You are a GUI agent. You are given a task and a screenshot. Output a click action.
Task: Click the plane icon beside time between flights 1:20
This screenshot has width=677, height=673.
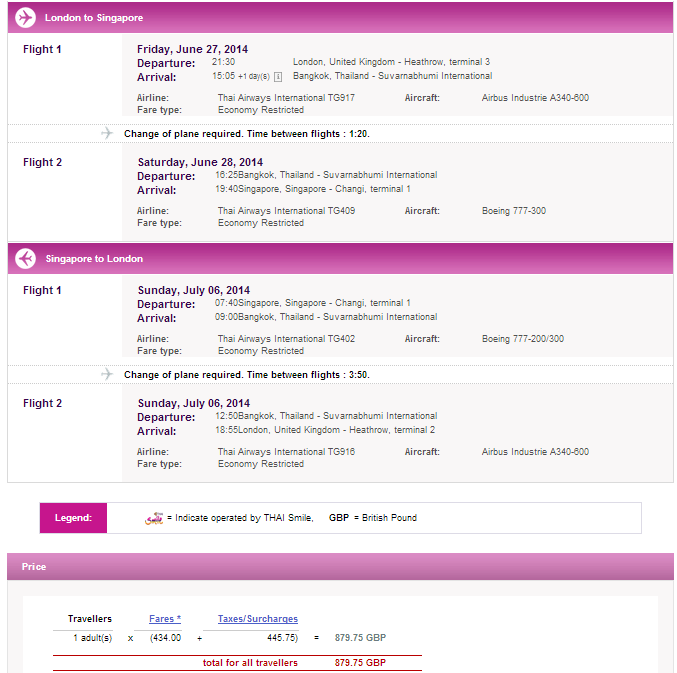click(107, 133)
